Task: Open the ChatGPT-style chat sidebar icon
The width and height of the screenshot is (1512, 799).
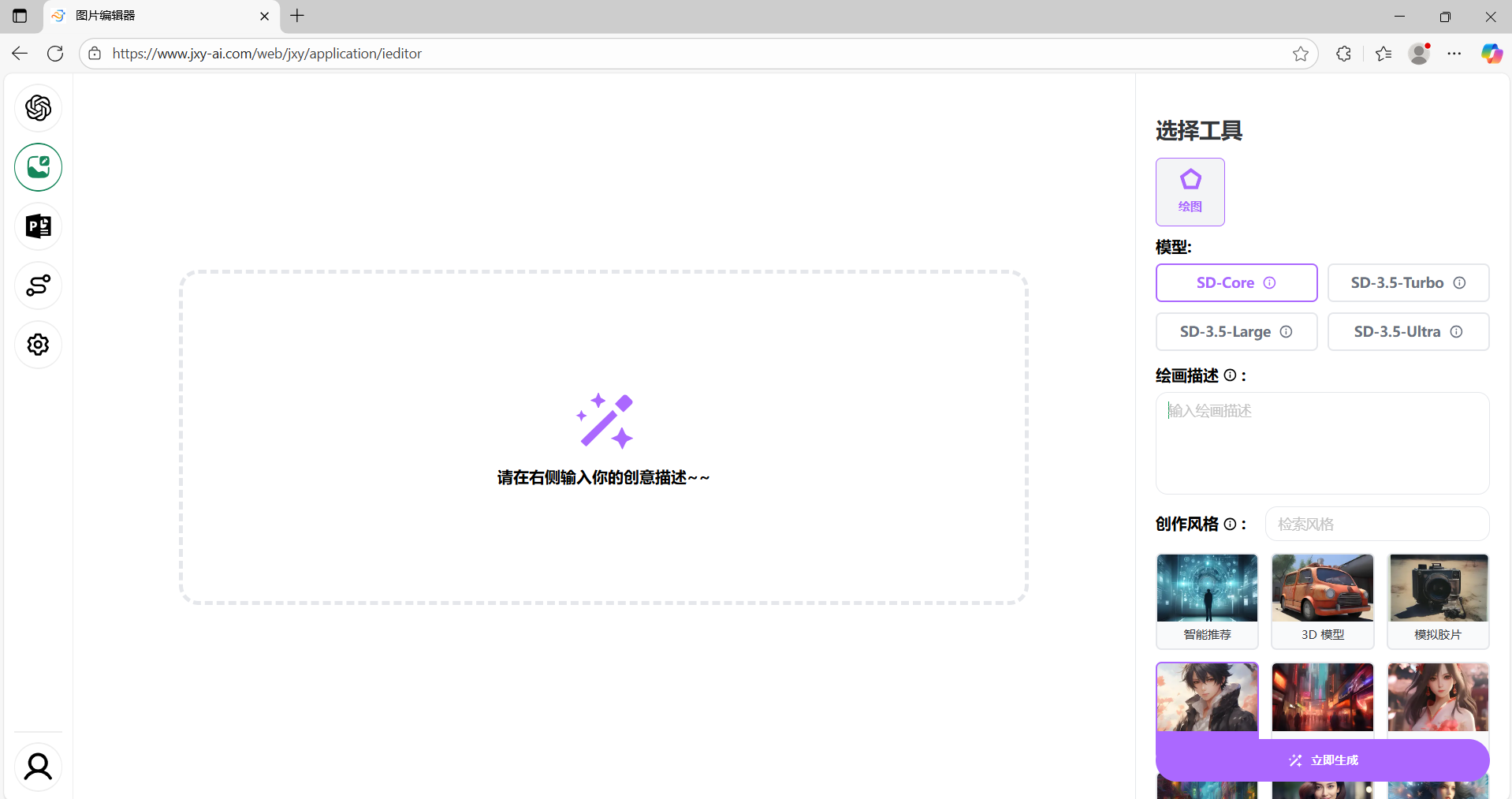Action: tap(38, 108)
